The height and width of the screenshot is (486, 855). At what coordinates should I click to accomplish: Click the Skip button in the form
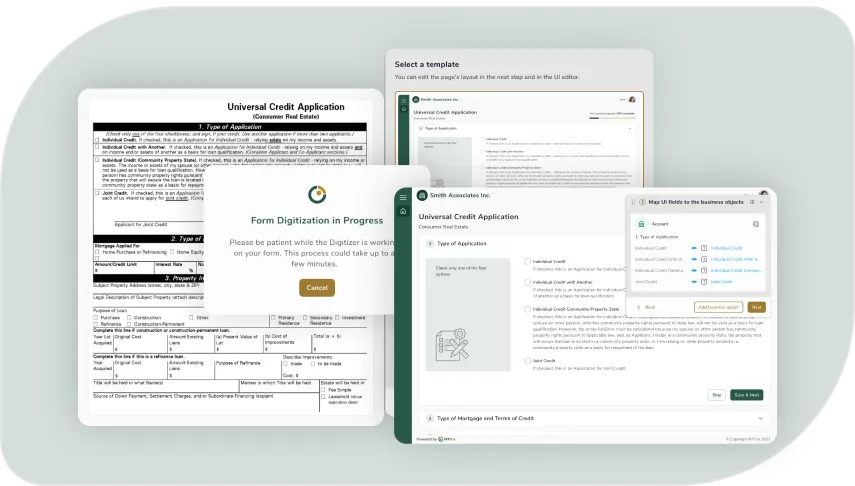click(x=716, y=395)
